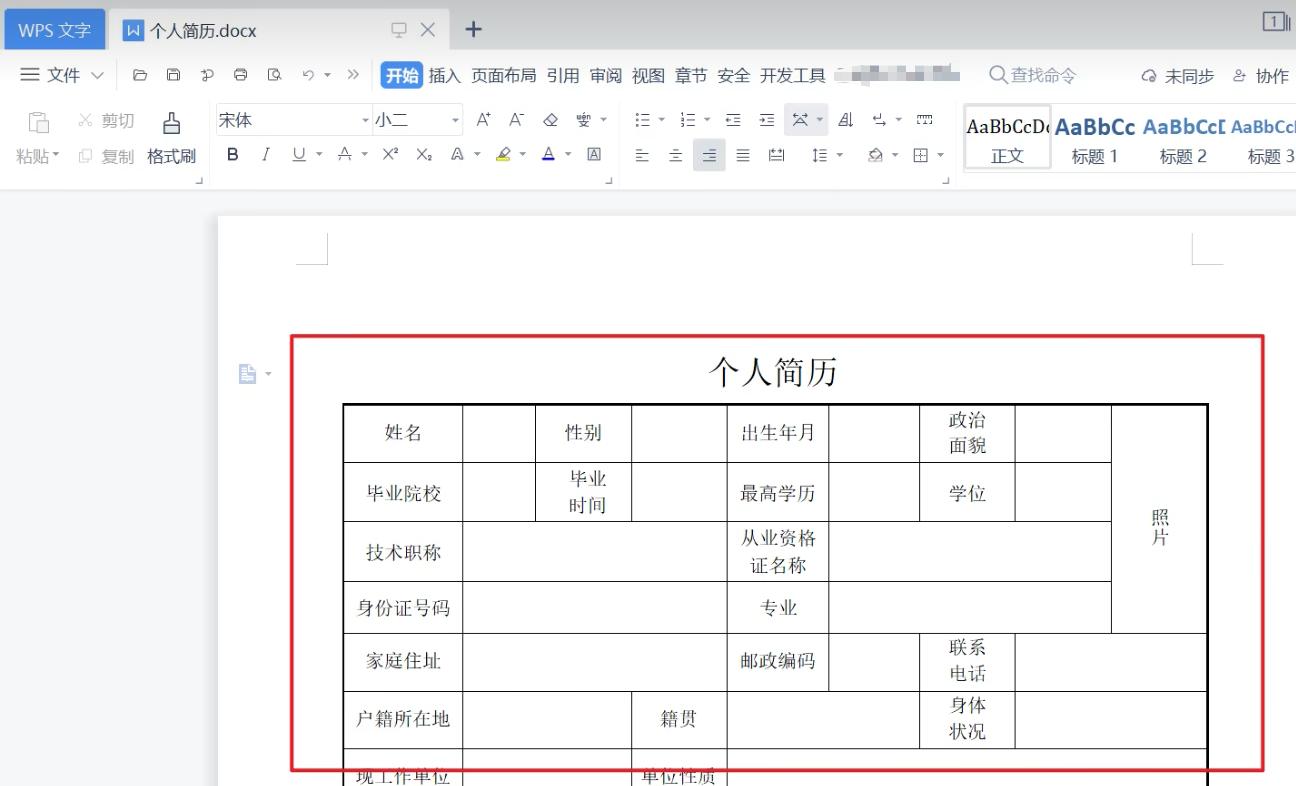1296x786 pixels.
Task: Click the phonetic guide pinyin icon
Action: click(583, 119)
